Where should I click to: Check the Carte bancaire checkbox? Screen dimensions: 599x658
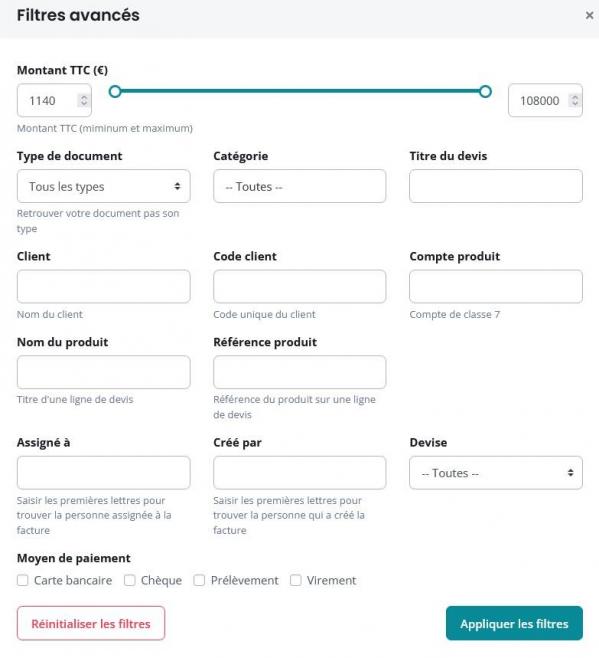click(x=23, y=580)
